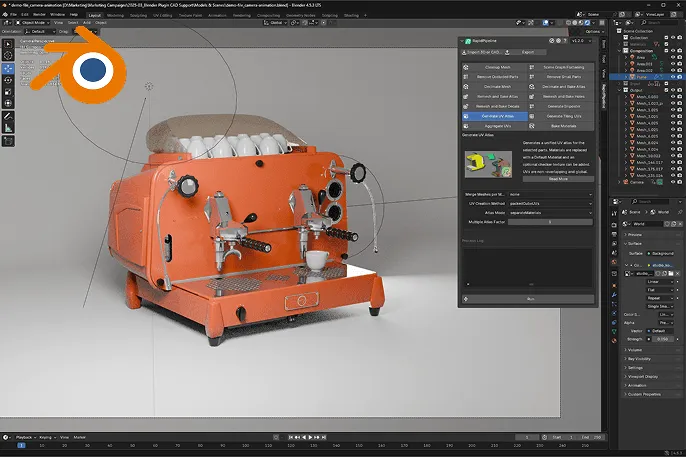Activate the Rotate tool in the toolbar
This screenshot has width=686, height=457.
[x=8, y=80]
